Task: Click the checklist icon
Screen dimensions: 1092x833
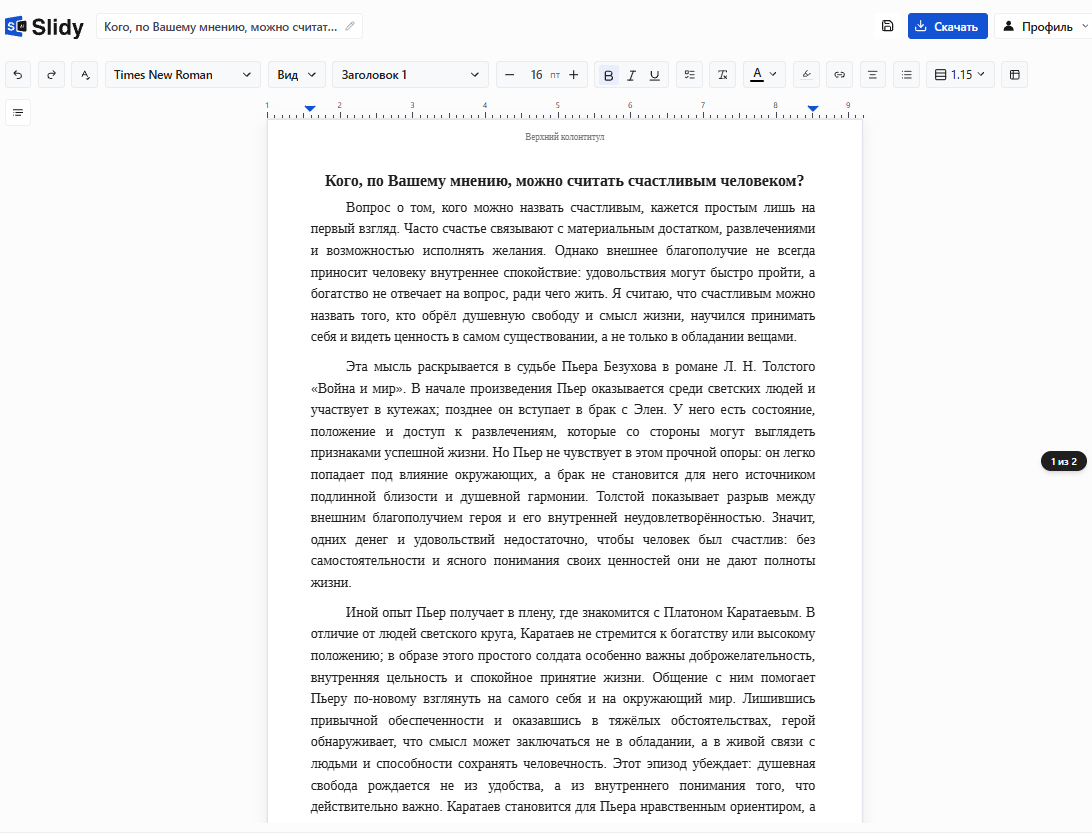Action: coord(689,75)
